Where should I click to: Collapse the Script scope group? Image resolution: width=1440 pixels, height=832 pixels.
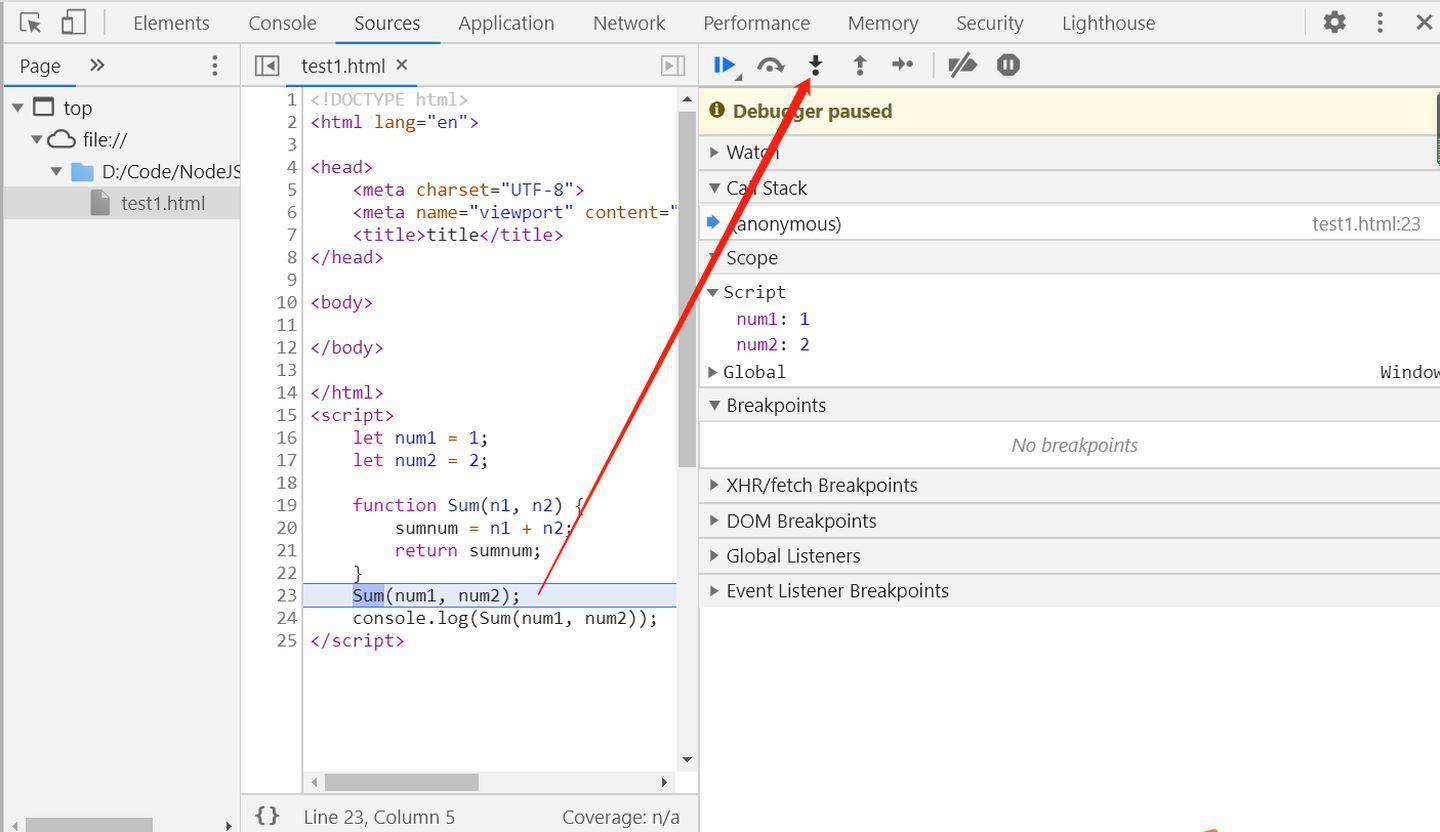click(x=713, y=292)
